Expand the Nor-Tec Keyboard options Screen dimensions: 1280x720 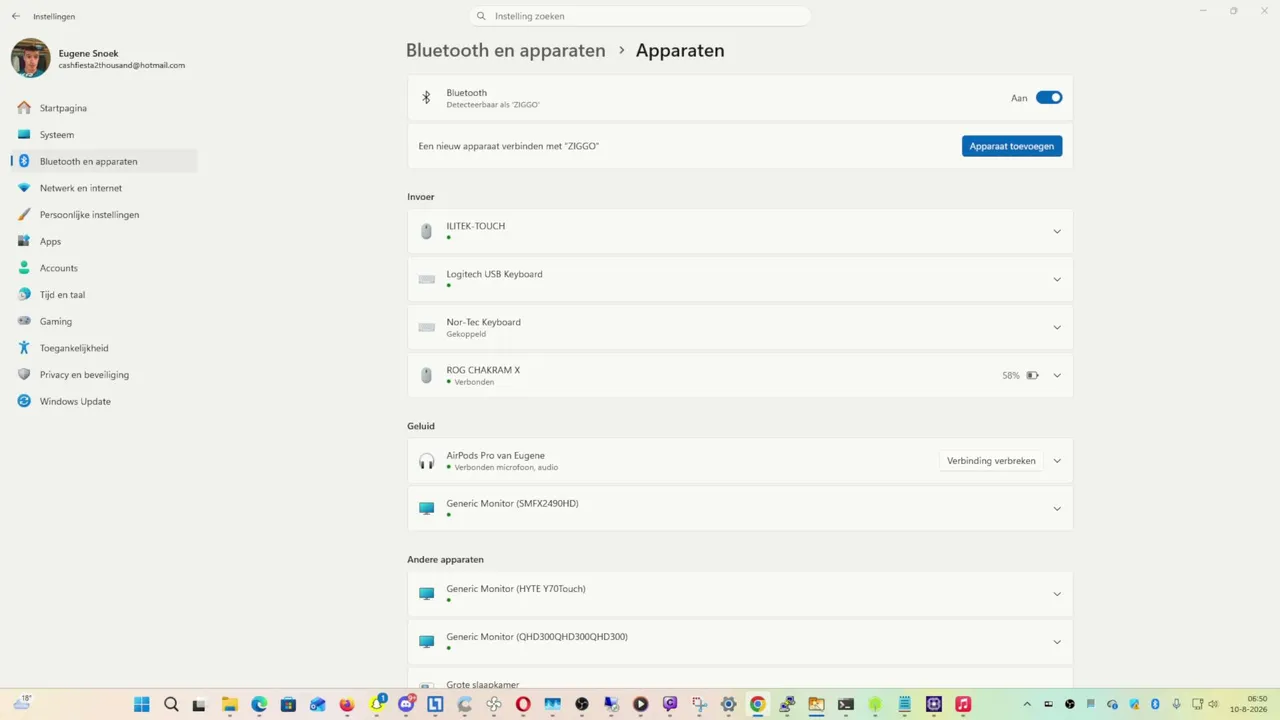pyautogui.click(x=1057, y=328)
